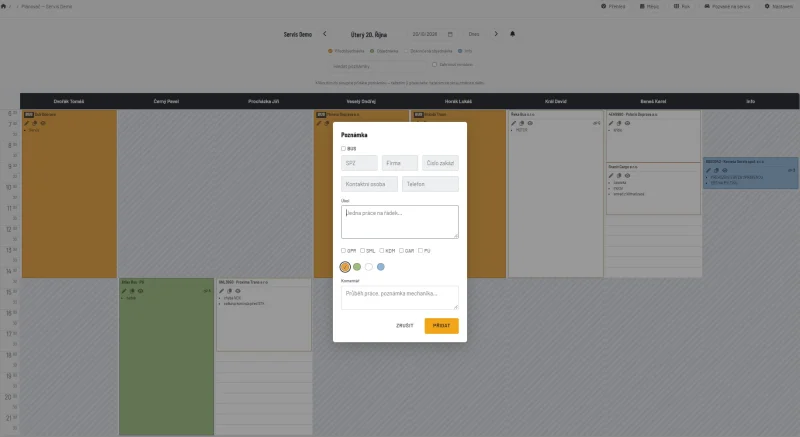The width and height of the screenshot is (800, 437).
Task: Check the KOM checkbox in the dialog
Action: 382,250
